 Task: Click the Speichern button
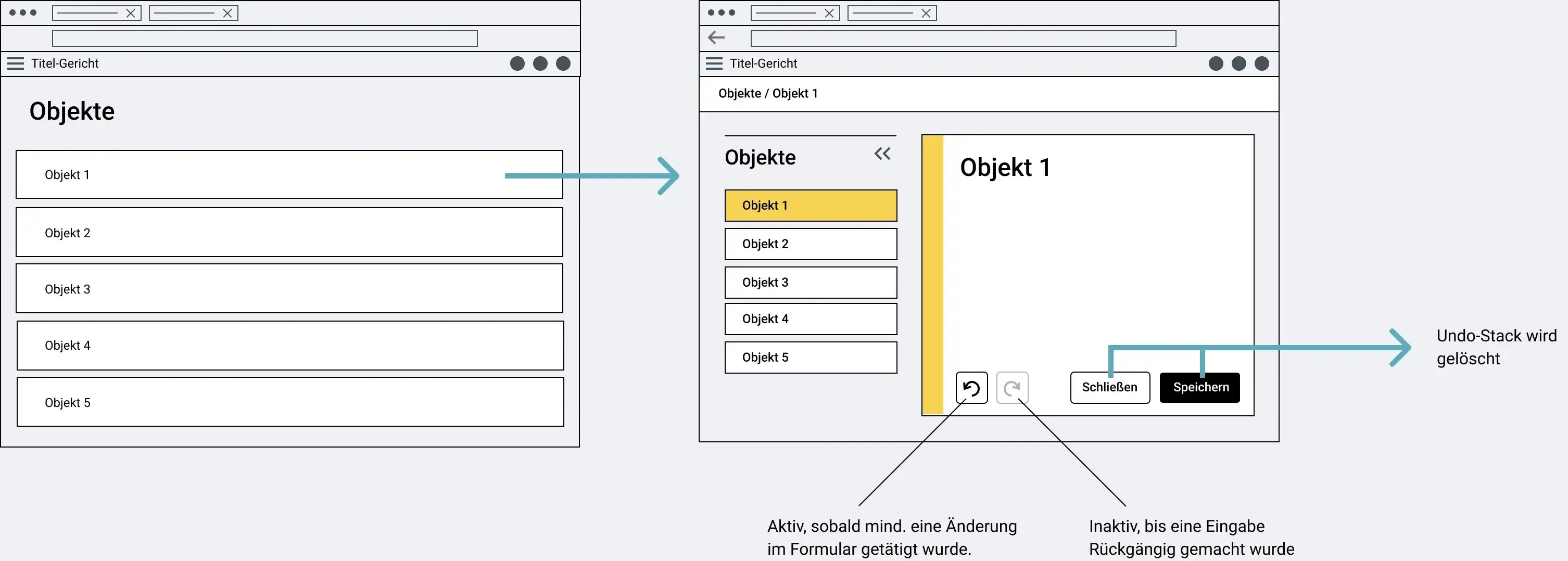click(x=1200, y=388)
